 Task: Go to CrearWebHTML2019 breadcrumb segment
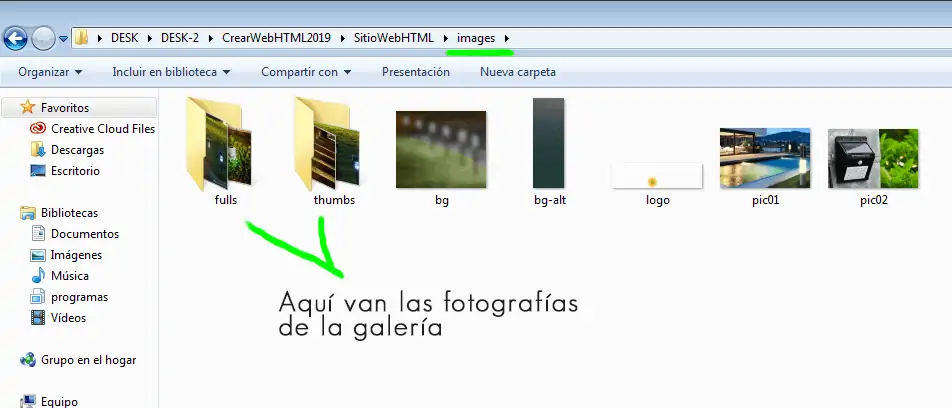pos(276,38)
